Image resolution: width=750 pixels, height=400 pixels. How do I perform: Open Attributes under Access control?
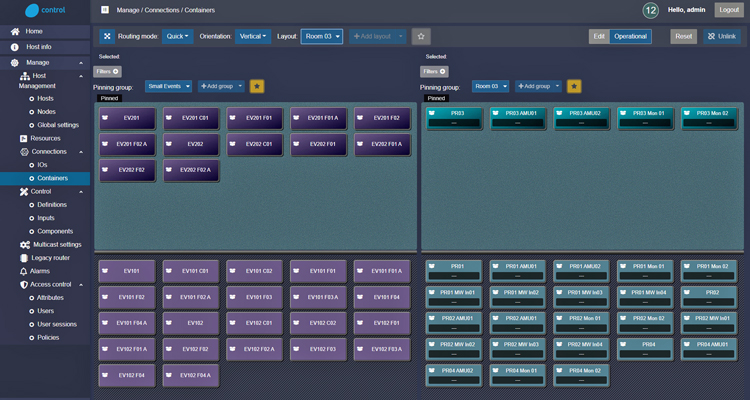click(x=50, y=298)
